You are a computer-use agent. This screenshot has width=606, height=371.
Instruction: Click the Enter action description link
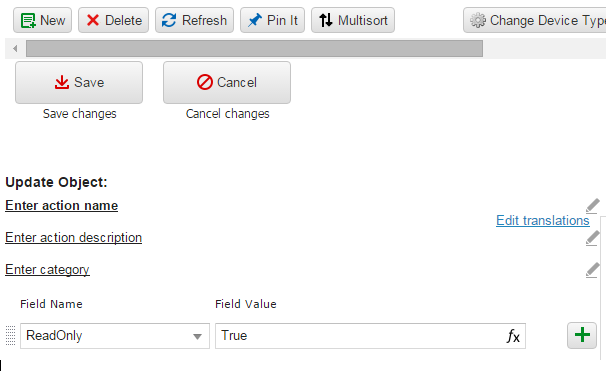[73, 238]
